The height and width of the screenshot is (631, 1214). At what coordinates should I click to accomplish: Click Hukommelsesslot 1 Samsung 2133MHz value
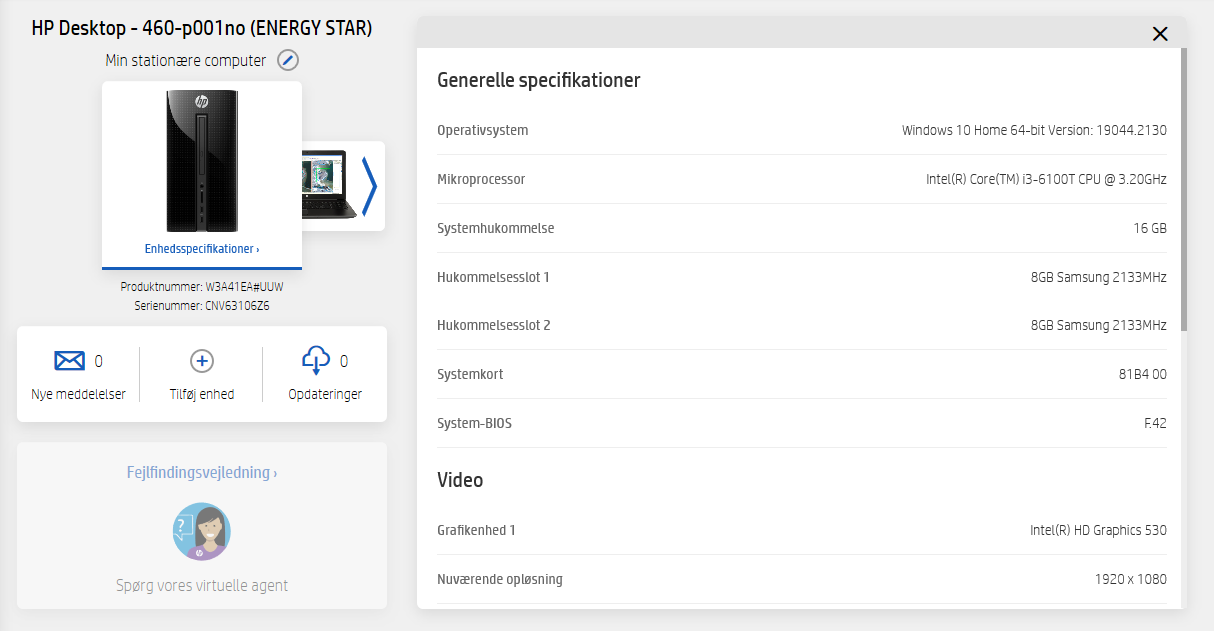click(x=1099, y=277)
